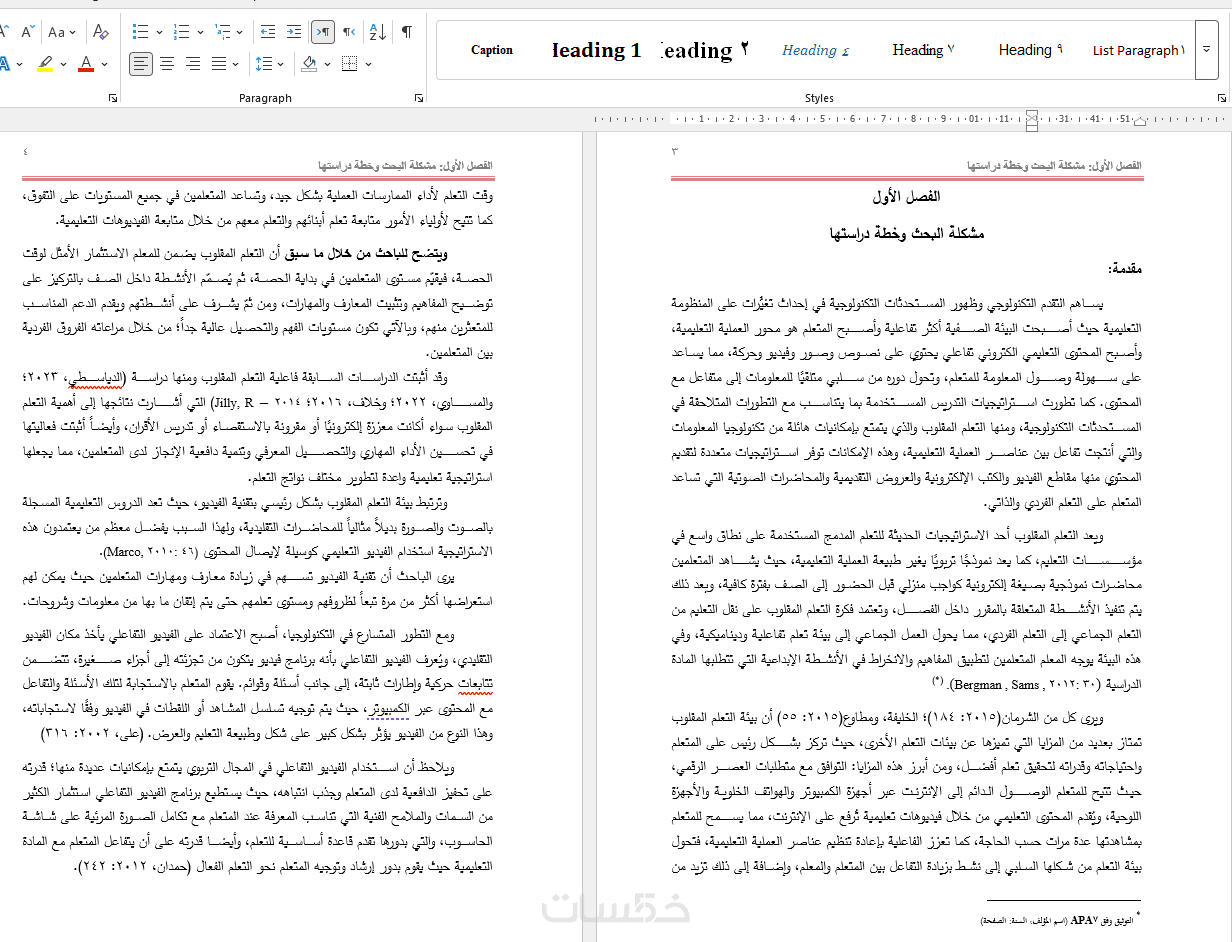This screenshot has width=1232, height=942.
Task: Expand the Styles gallery More arrow
Action: [1207, 50]
